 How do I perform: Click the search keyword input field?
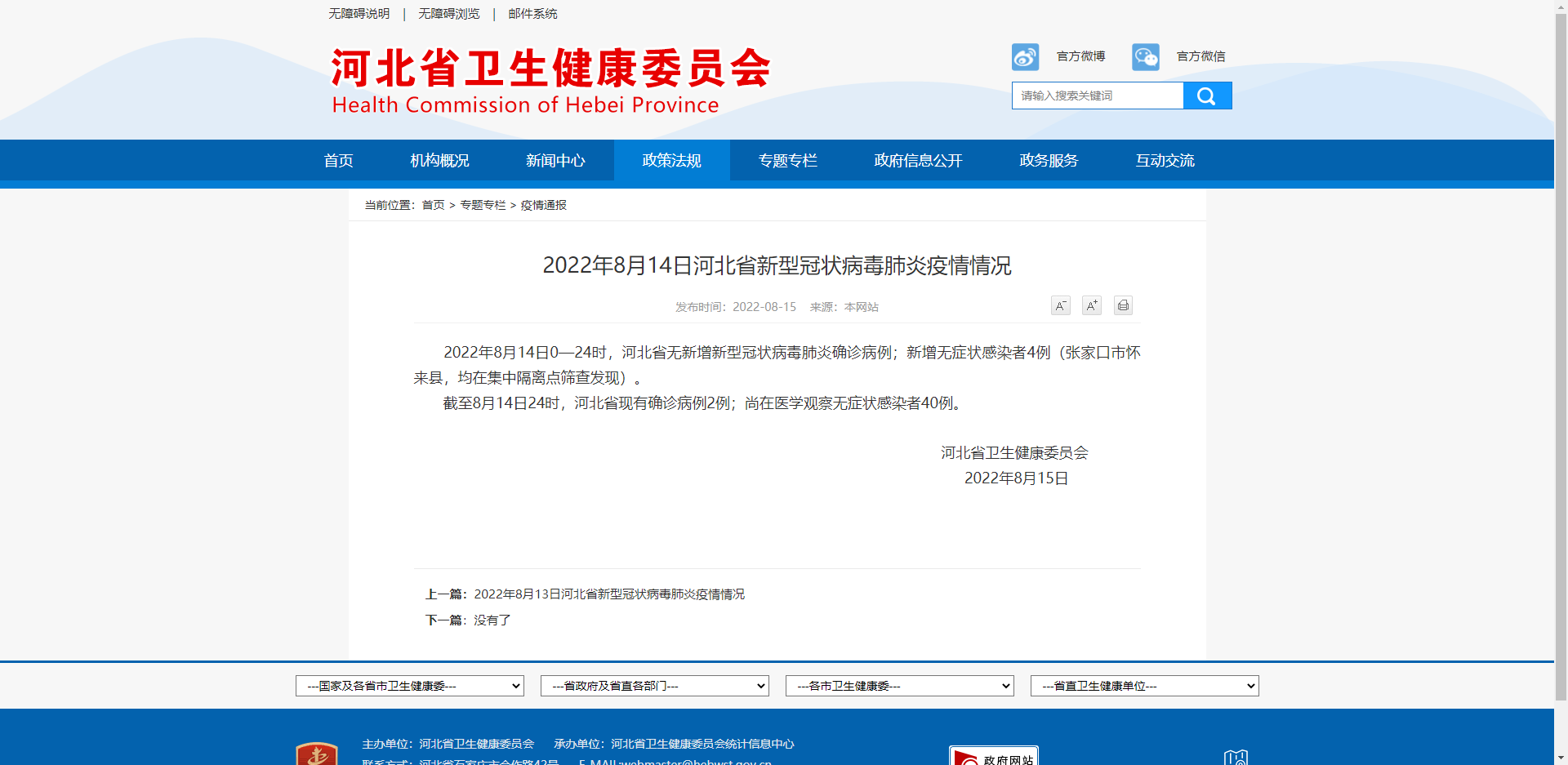click(x=1097, y=96)
